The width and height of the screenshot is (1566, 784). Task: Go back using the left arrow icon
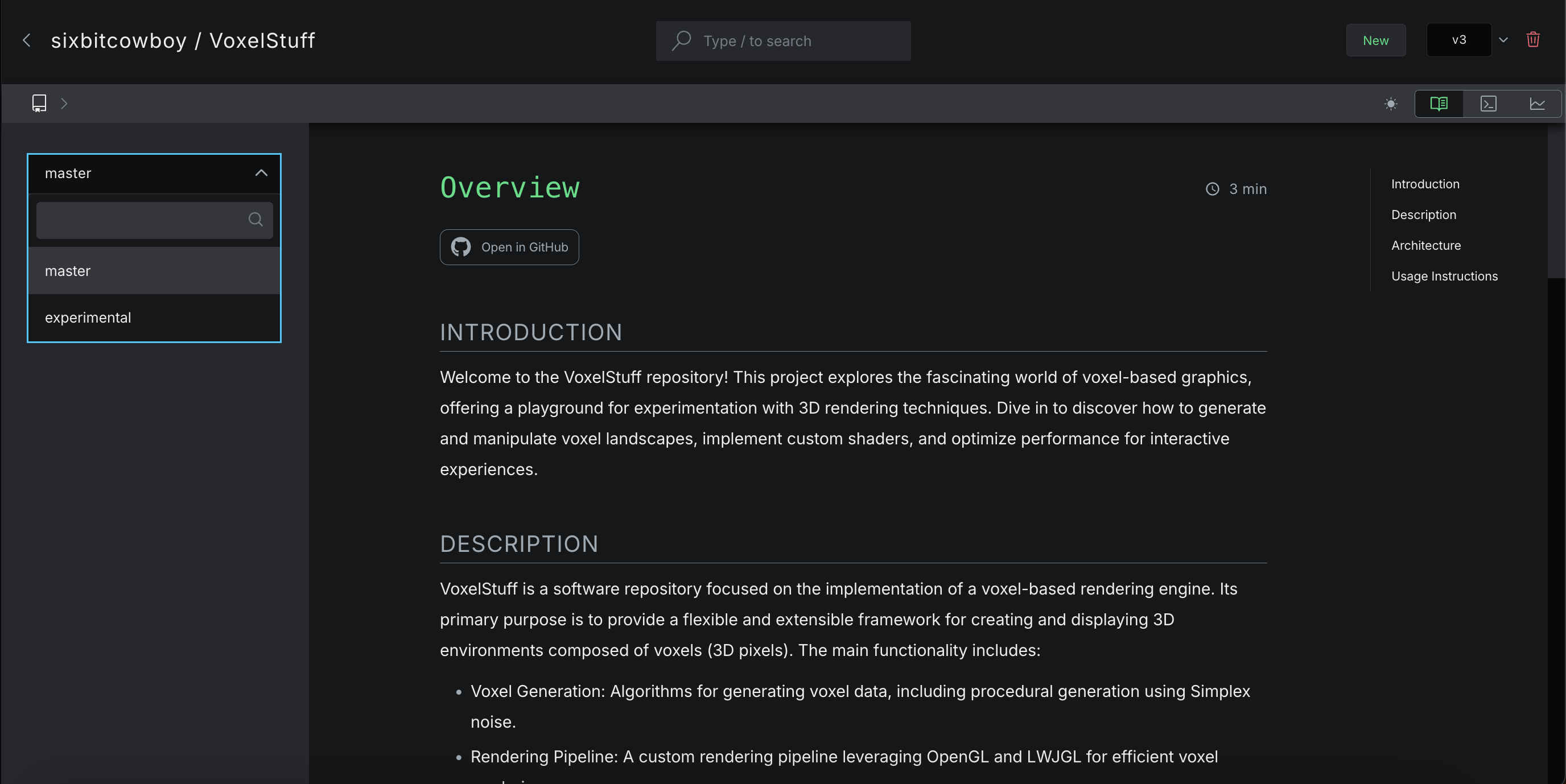coord(26,40)
